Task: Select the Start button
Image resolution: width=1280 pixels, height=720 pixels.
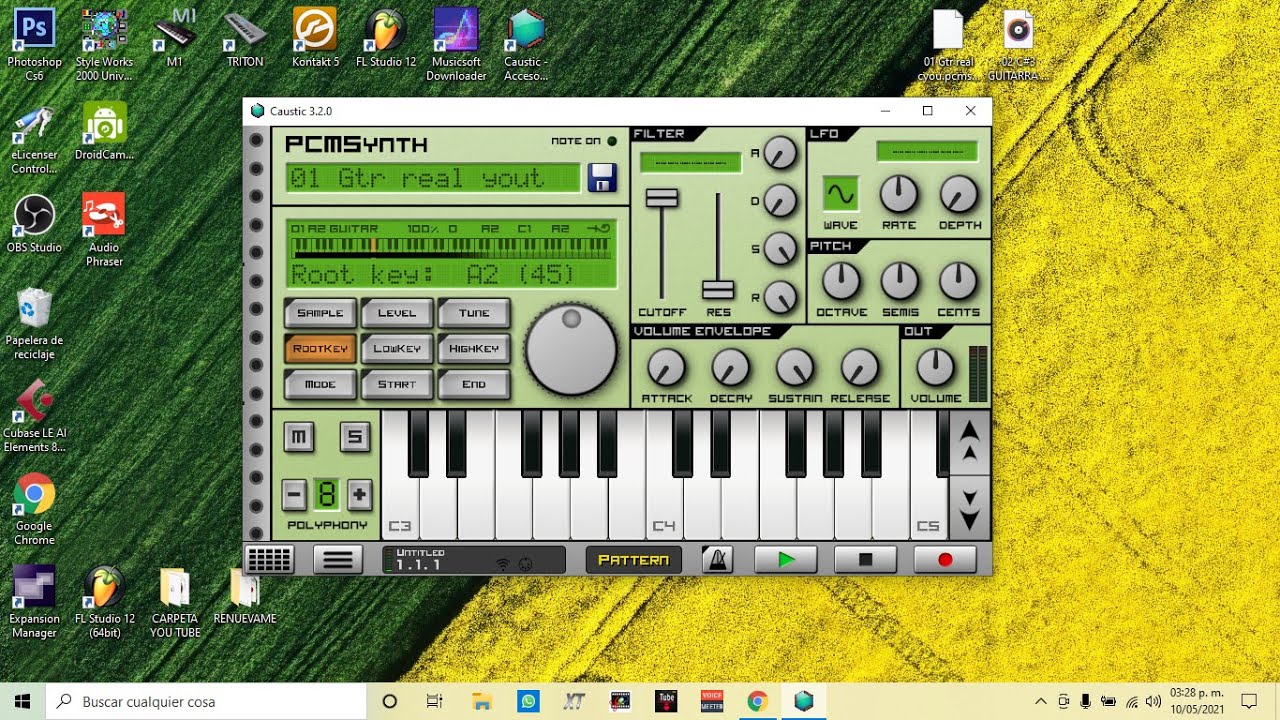Action: (397, 384)
